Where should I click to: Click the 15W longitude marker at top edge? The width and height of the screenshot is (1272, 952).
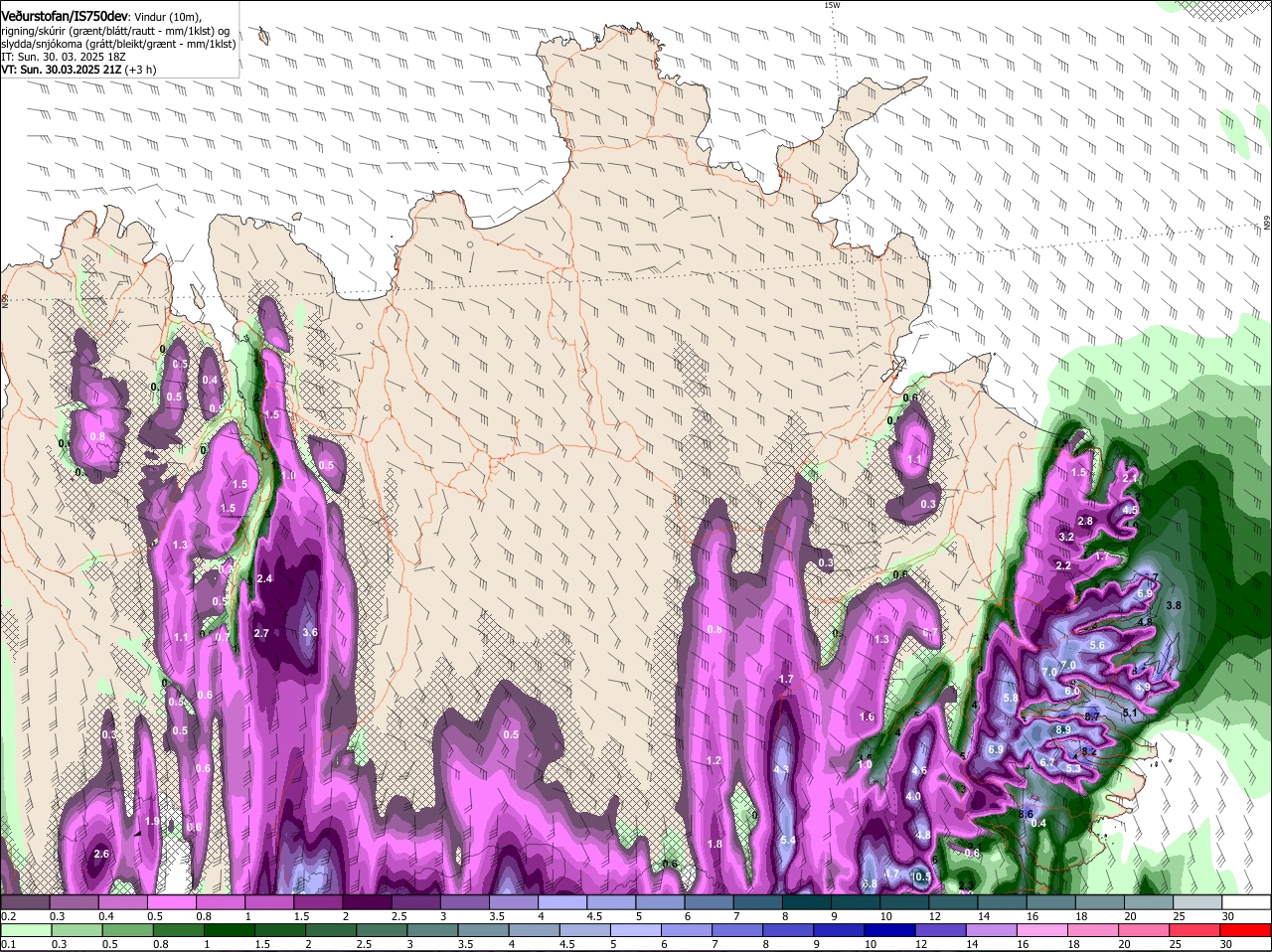(x=832, y=5)
